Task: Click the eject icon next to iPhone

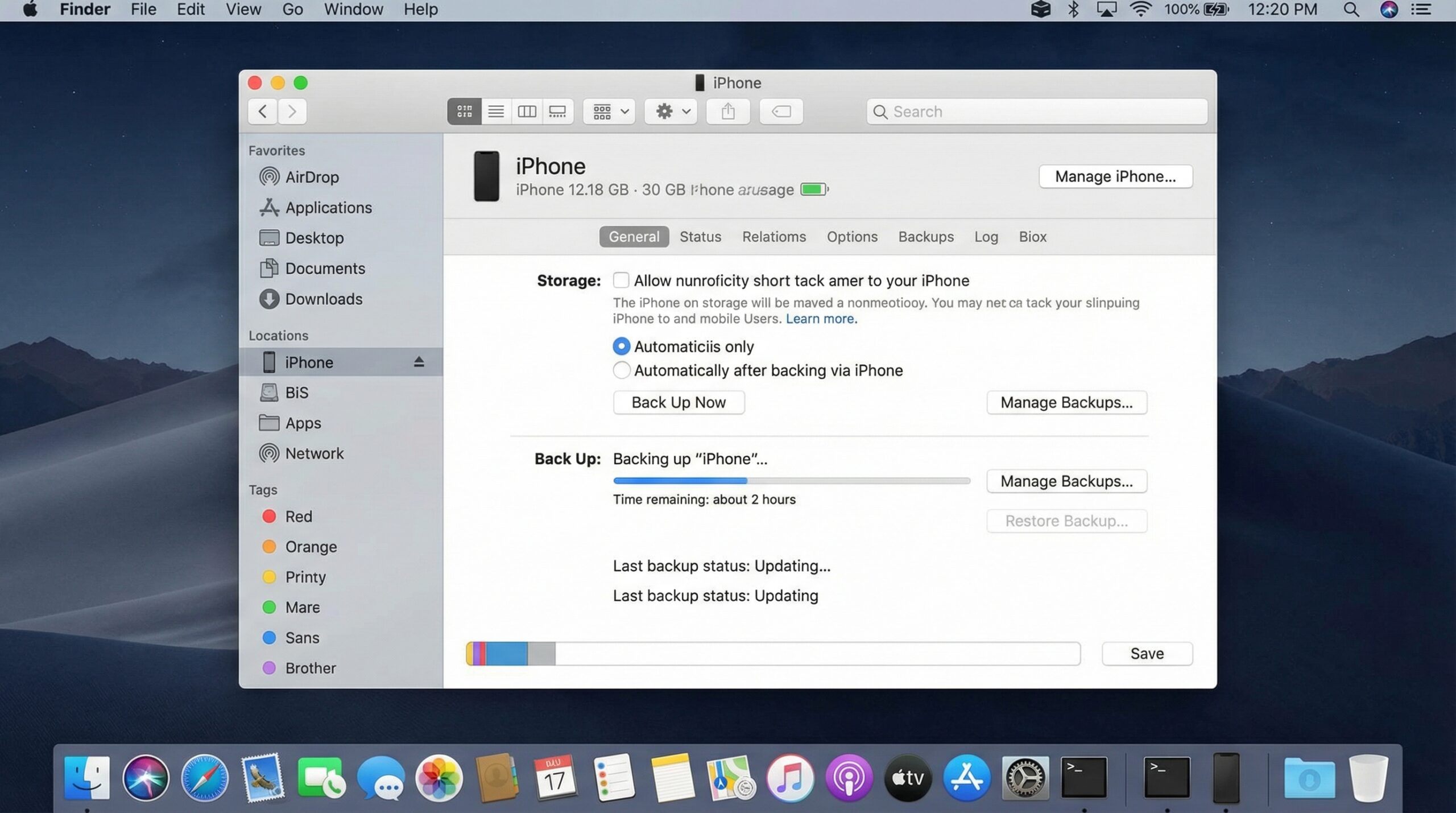Action: pos(419,362)
